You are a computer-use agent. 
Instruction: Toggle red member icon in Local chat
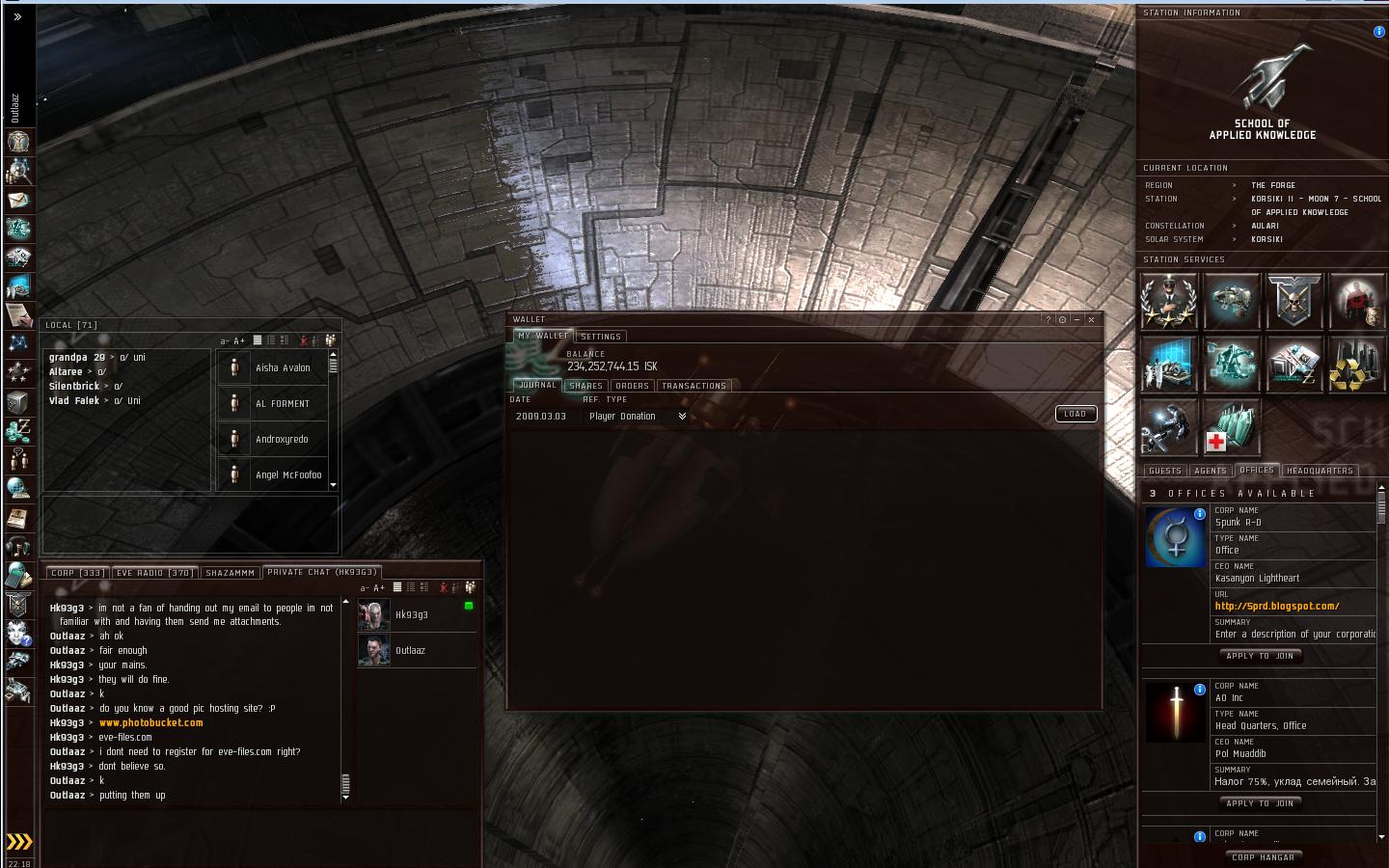(303, 340)
